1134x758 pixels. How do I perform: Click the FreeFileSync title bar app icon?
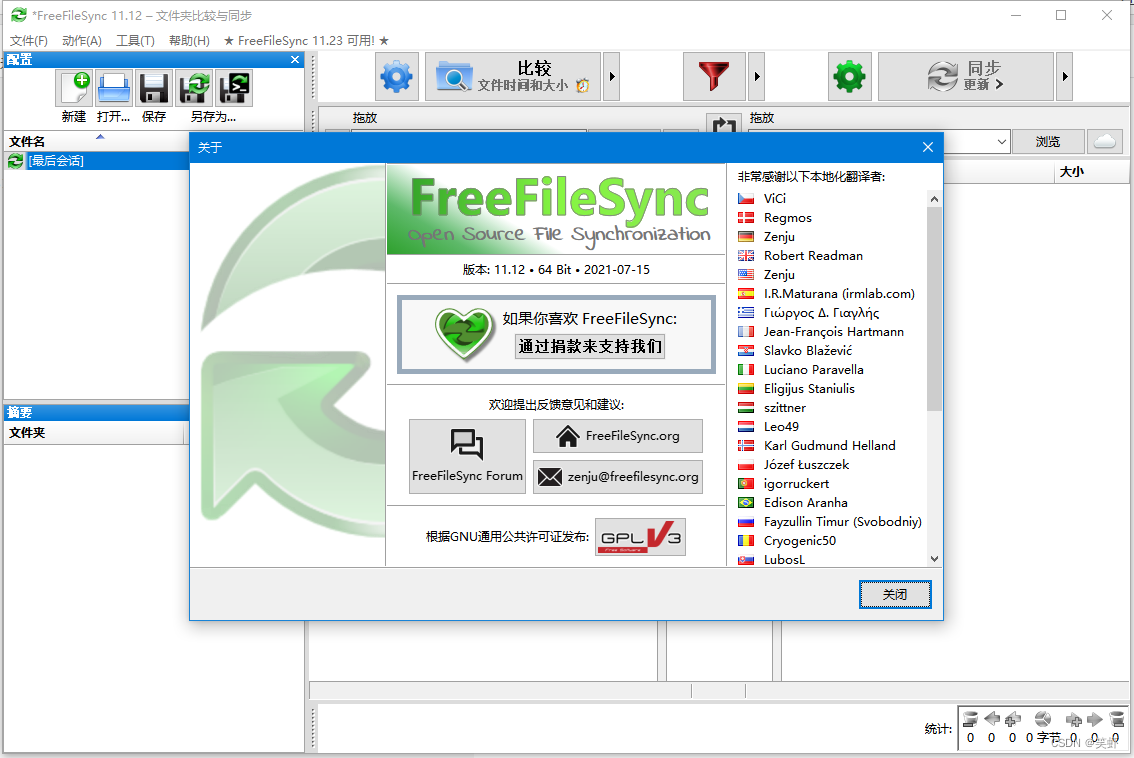coord(19,14)
